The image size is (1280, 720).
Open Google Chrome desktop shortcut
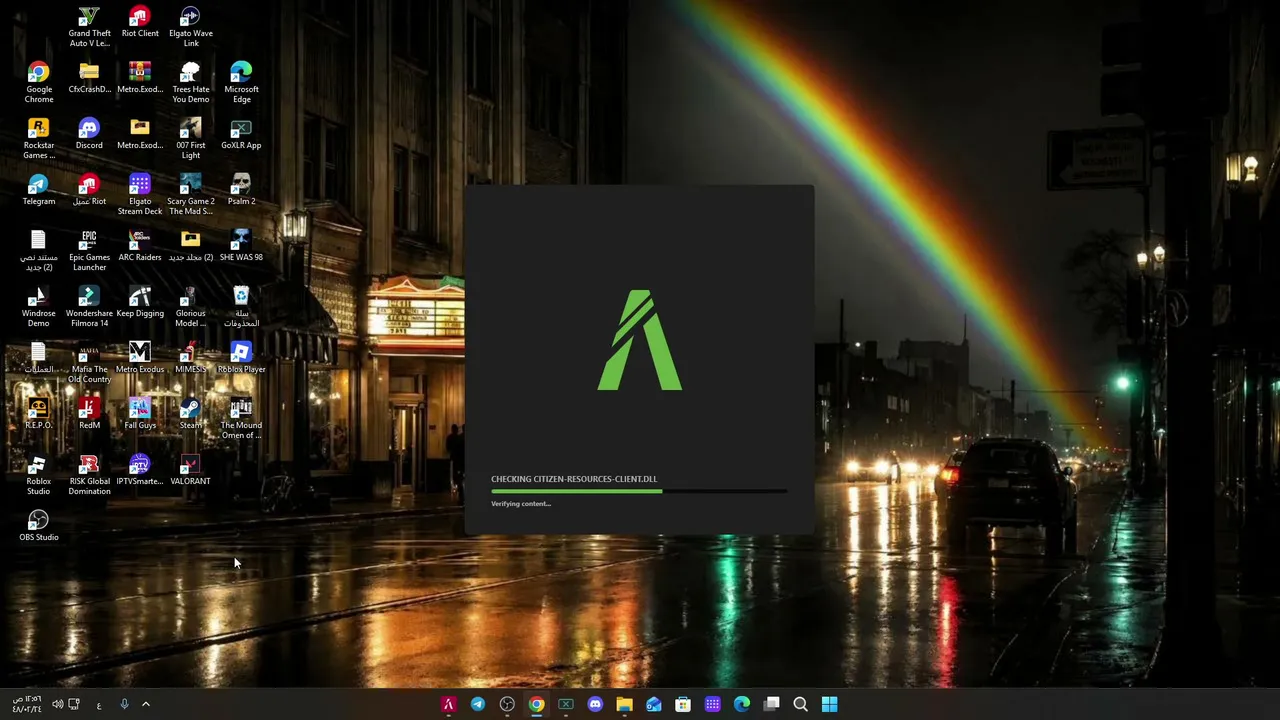tap(38, 83)
